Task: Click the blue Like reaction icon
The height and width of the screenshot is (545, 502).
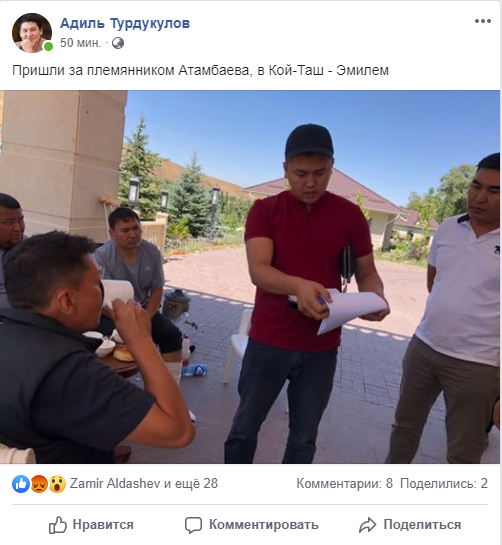Action: (x=21, y=483)
